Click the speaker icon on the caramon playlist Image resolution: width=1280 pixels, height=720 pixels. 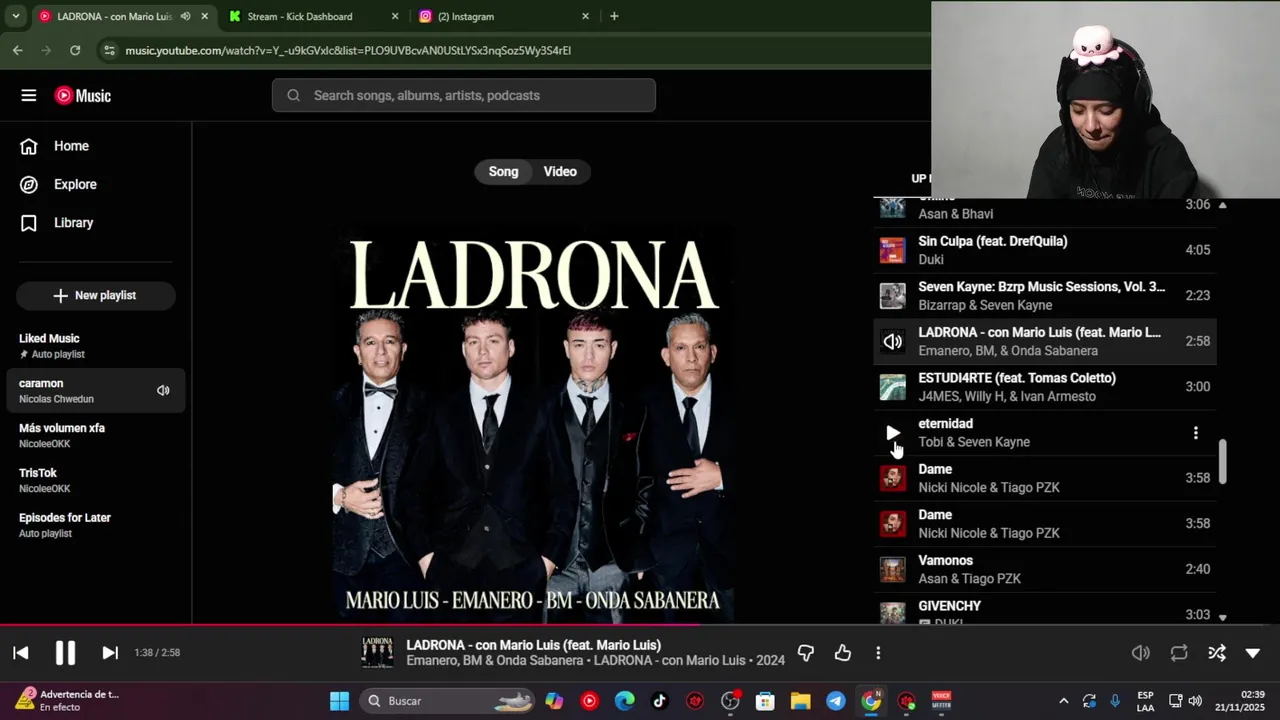163,390
